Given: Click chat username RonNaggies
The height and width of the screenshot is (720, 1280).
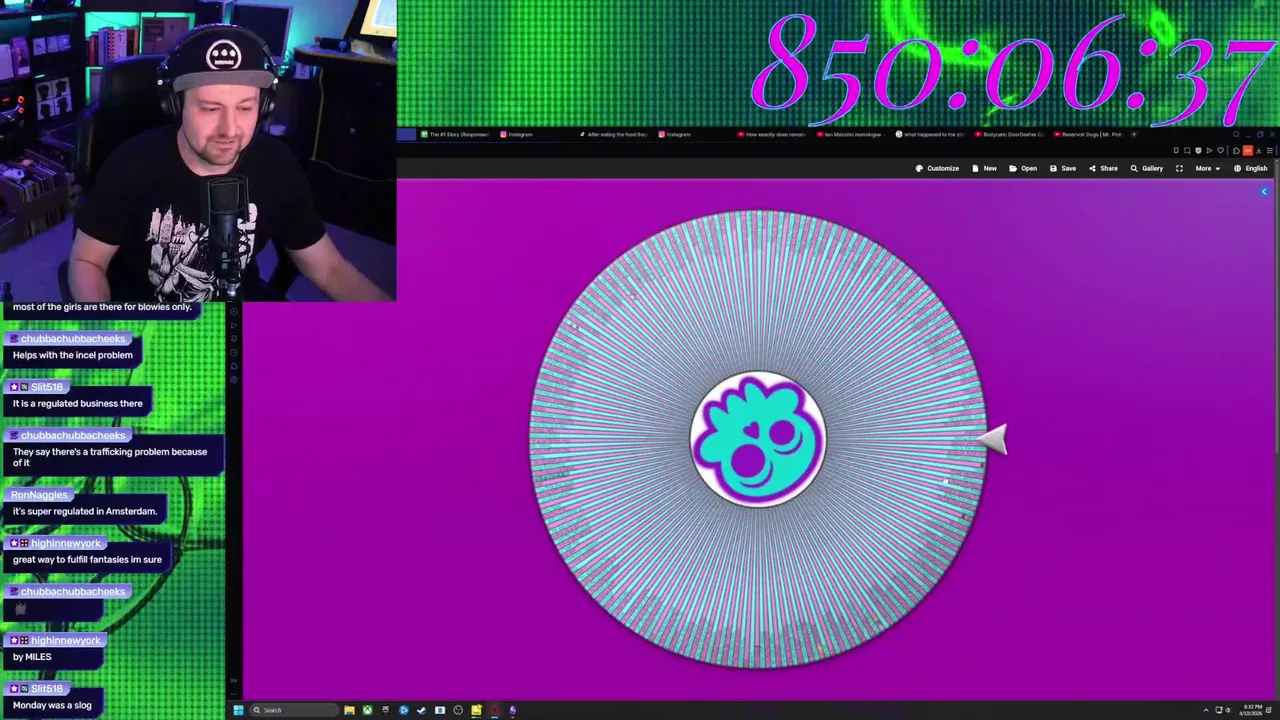Looking at the screenshot, I should click(x=39, y=495).
